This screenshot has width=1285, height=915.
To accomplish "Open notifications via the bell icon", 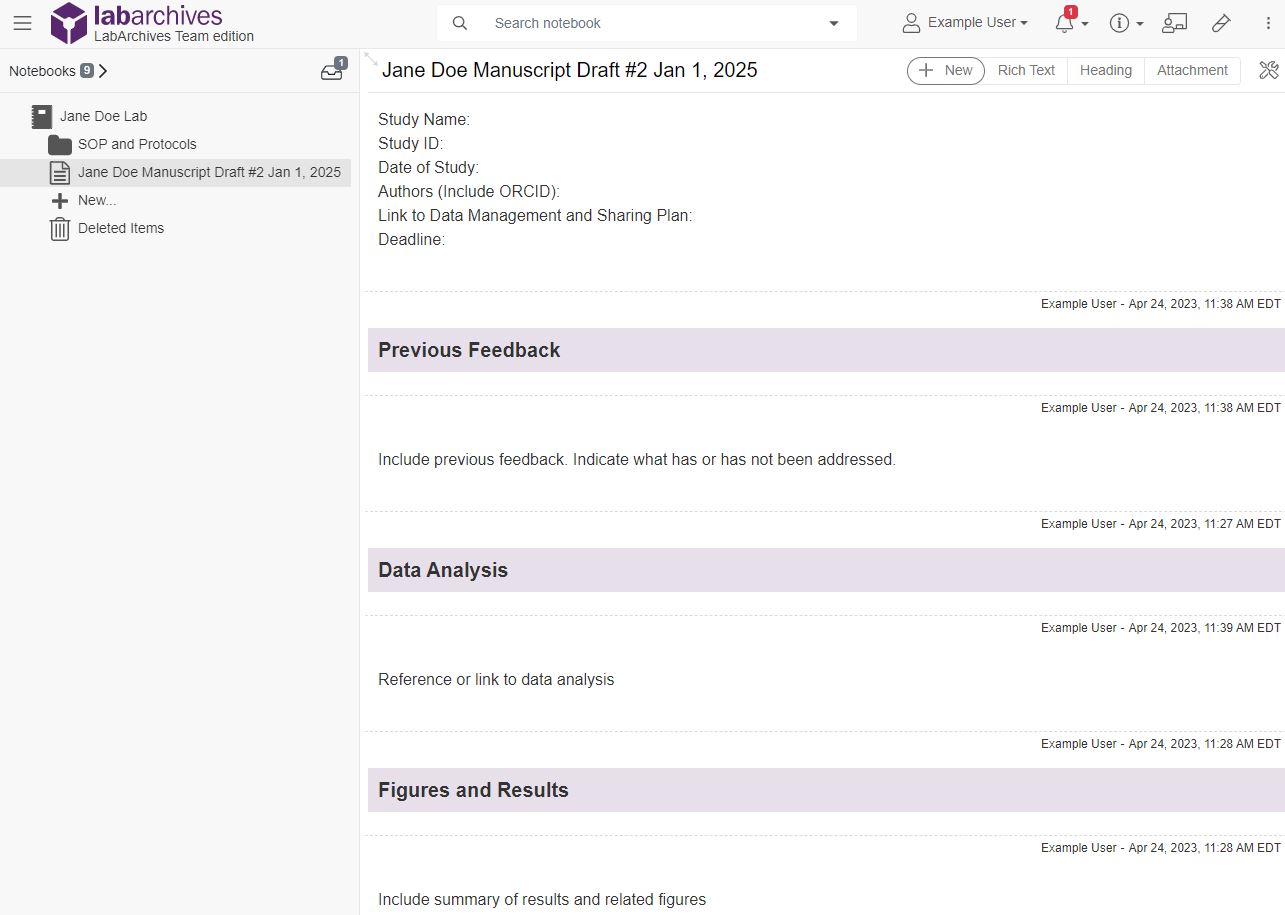I will (1064, 23).
